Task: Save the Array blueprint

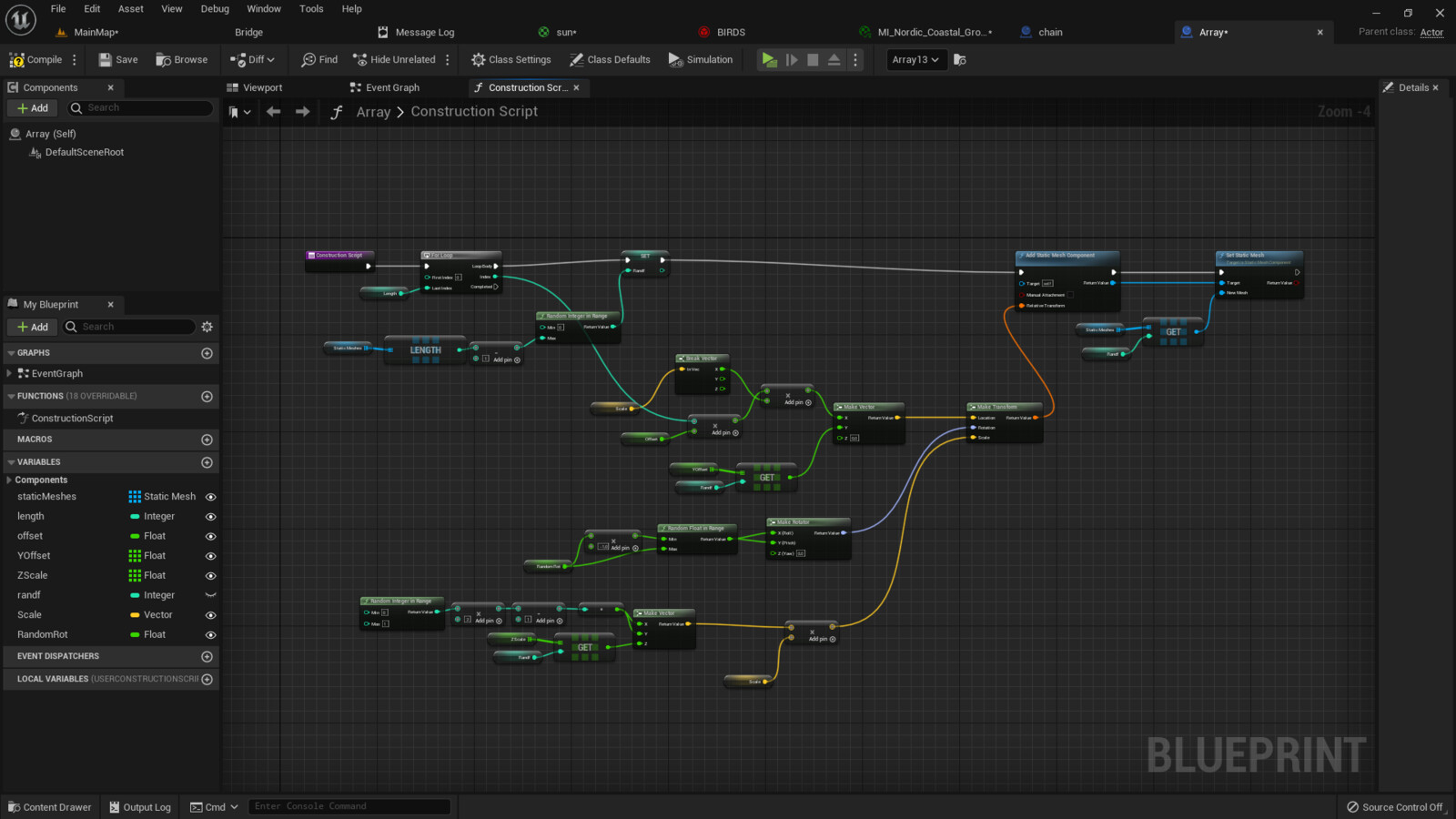Action: pyautogui.click(x=116, y=59)
